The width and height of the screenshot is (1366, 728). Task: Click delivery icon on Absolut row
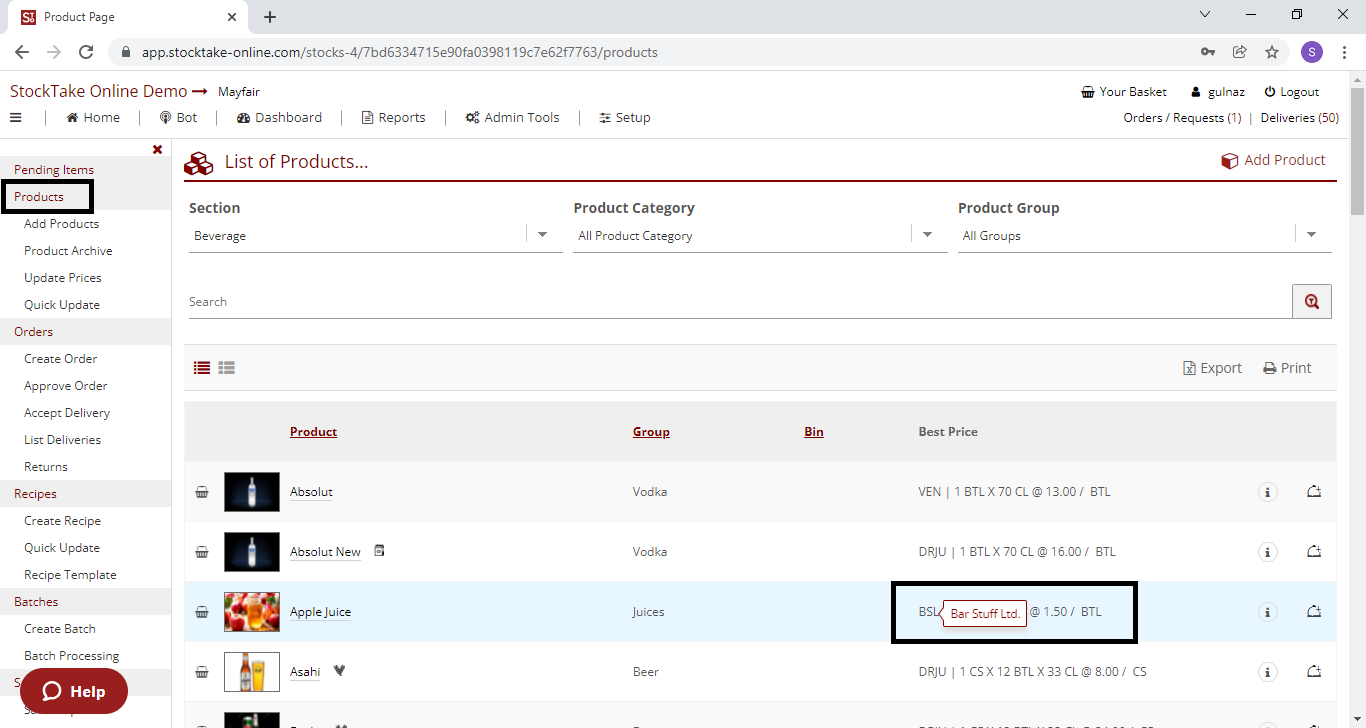coord(1314,491)
